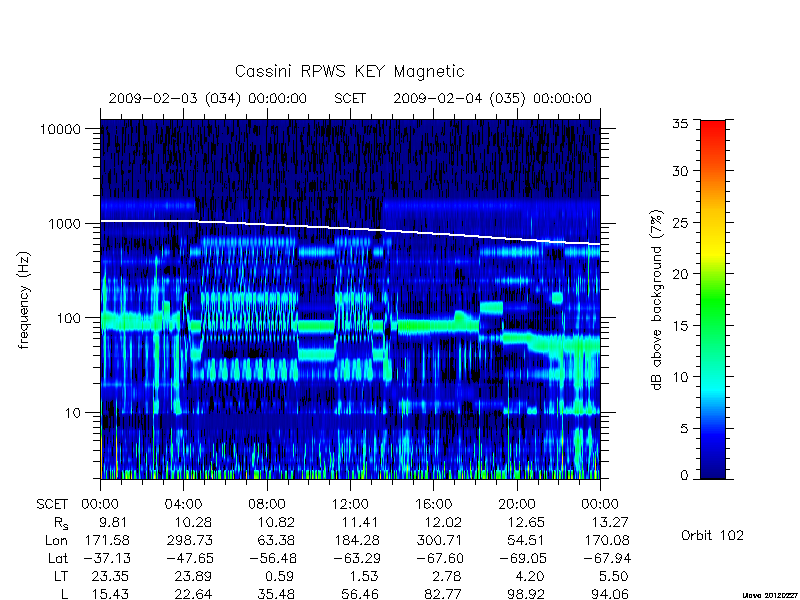Click the '100' frequency tick label

pyautogui.click(x=69, y=318)
